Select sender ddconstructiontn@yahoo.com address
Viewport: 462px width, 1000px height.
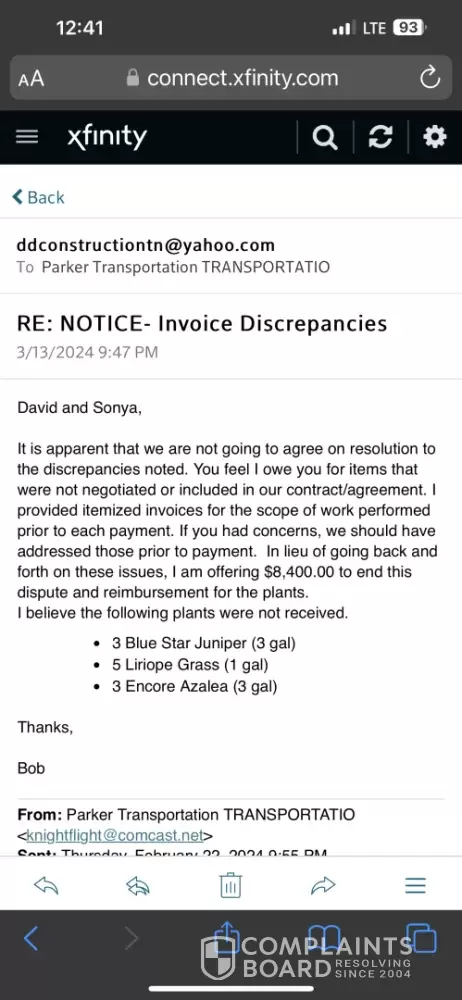click(x=145, y=245)
